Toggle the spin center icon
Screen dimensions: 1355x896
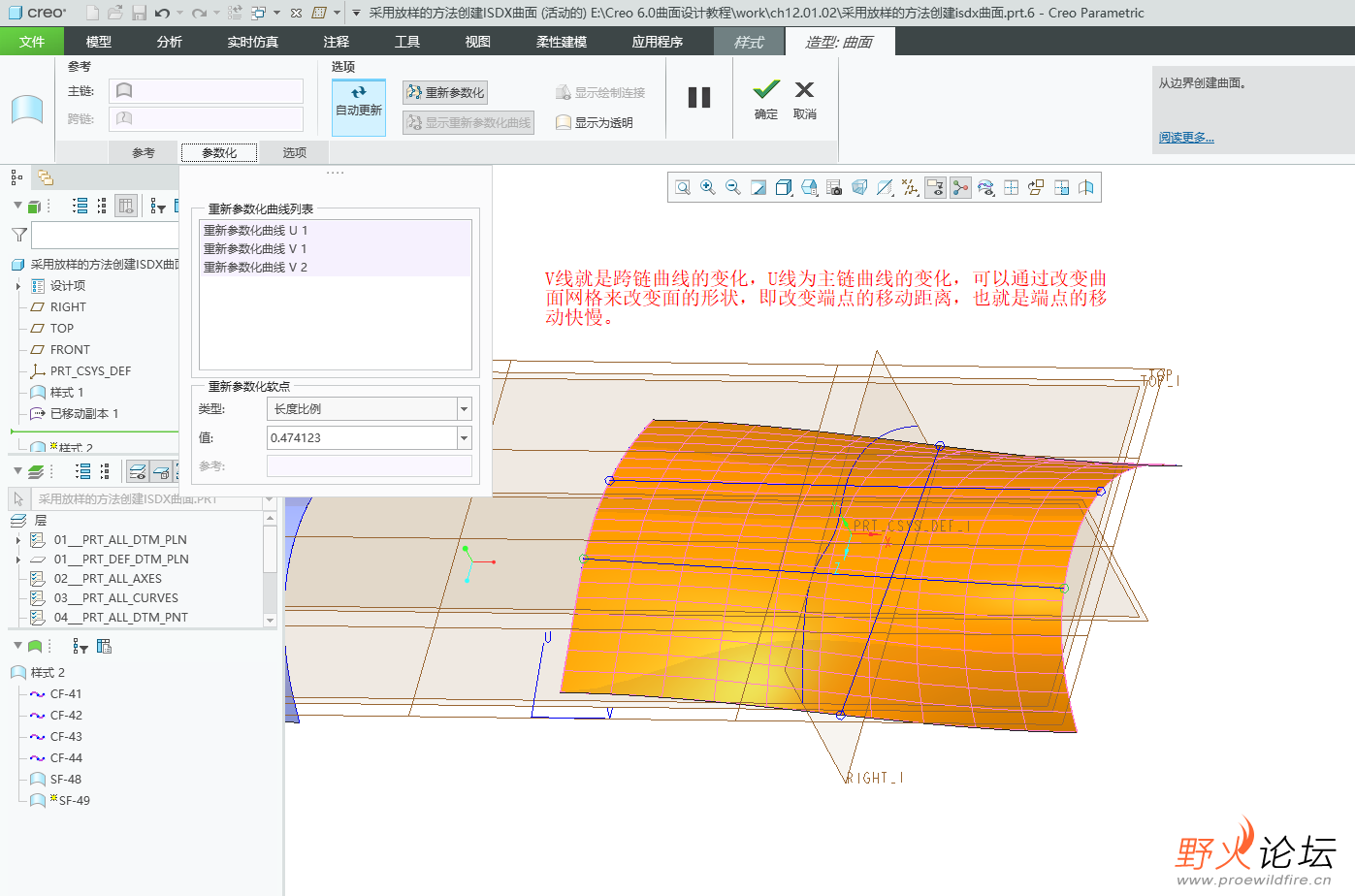[x=960, y=188]
